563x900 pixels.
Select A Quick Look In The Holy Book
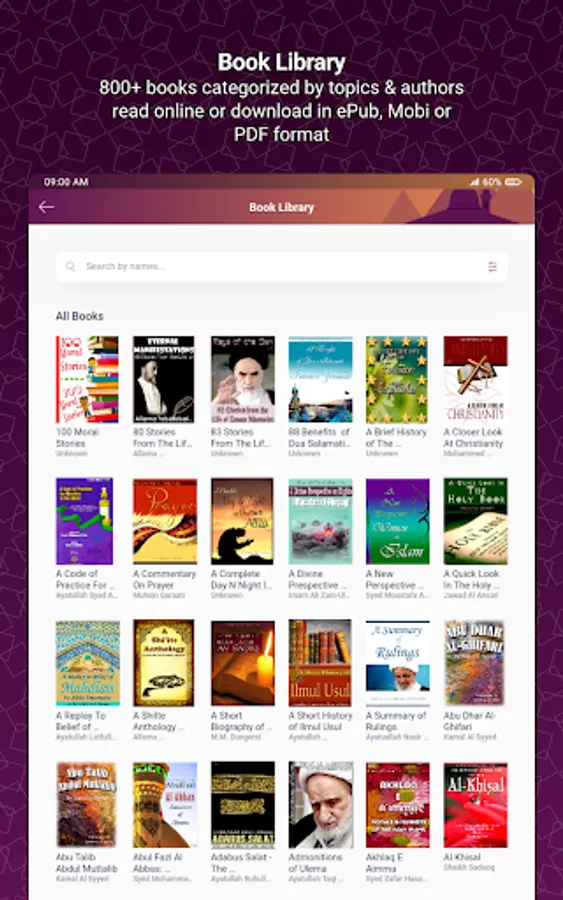coord(475,521)
